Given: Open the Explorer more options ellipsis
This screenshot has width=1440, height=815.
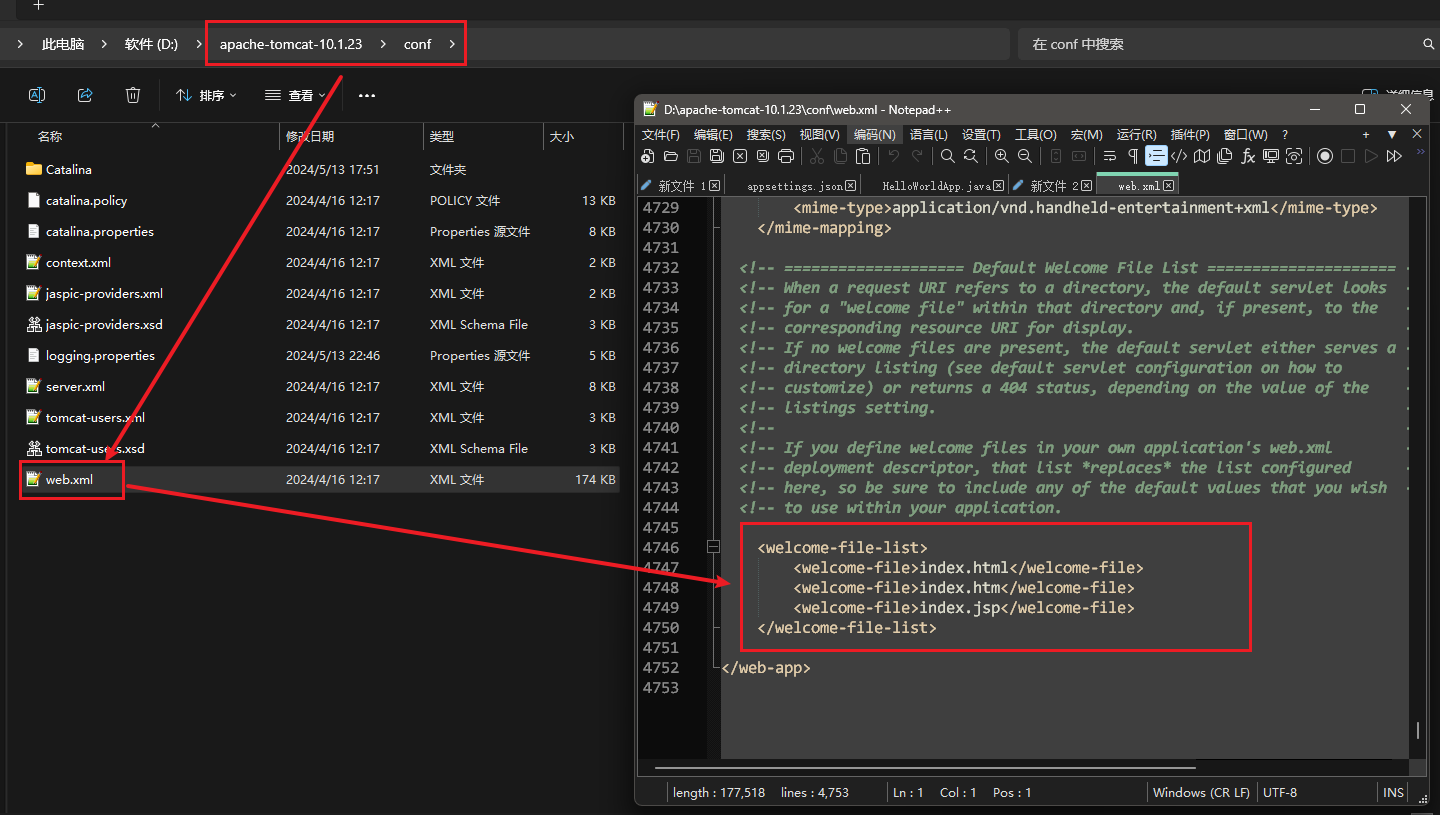Looking at the screenshot, I should click(x=367, y=95).
